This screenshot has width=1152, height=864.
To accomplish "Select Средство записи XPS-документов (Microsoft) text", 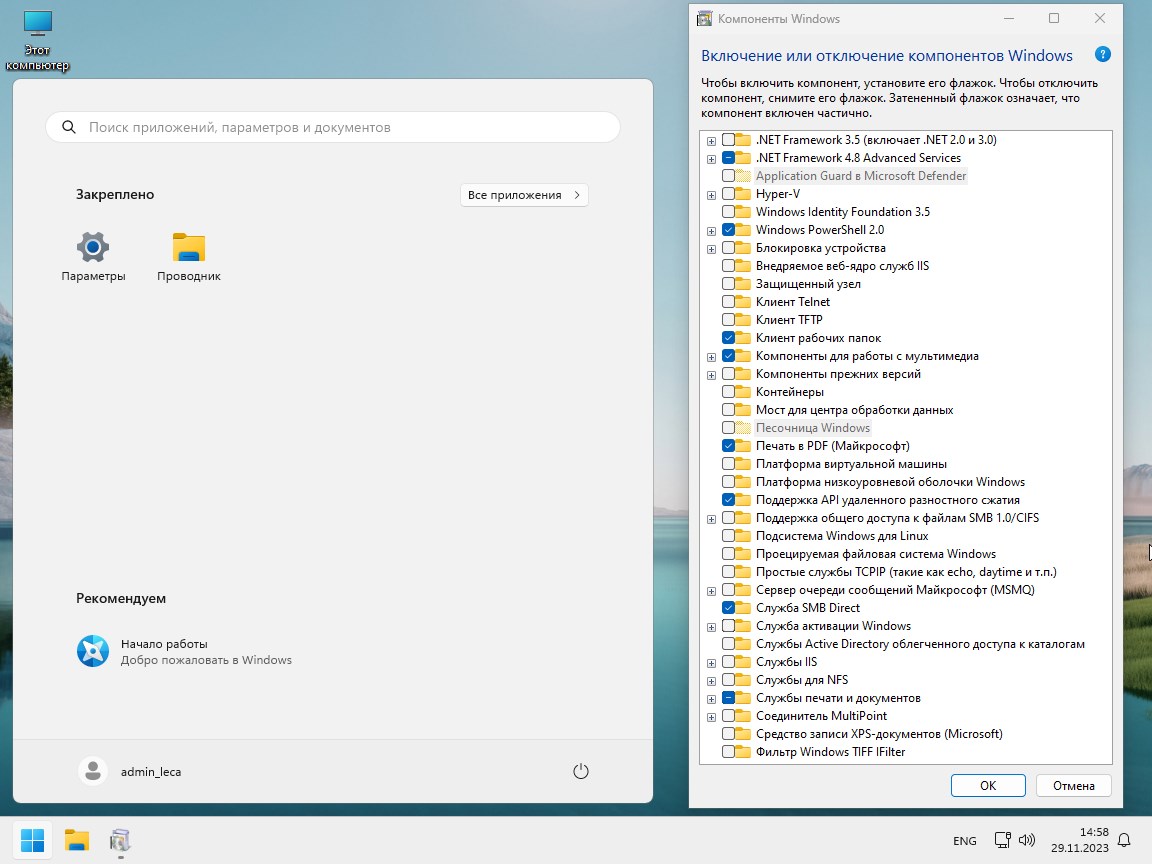I will click(x=879, y=734).
